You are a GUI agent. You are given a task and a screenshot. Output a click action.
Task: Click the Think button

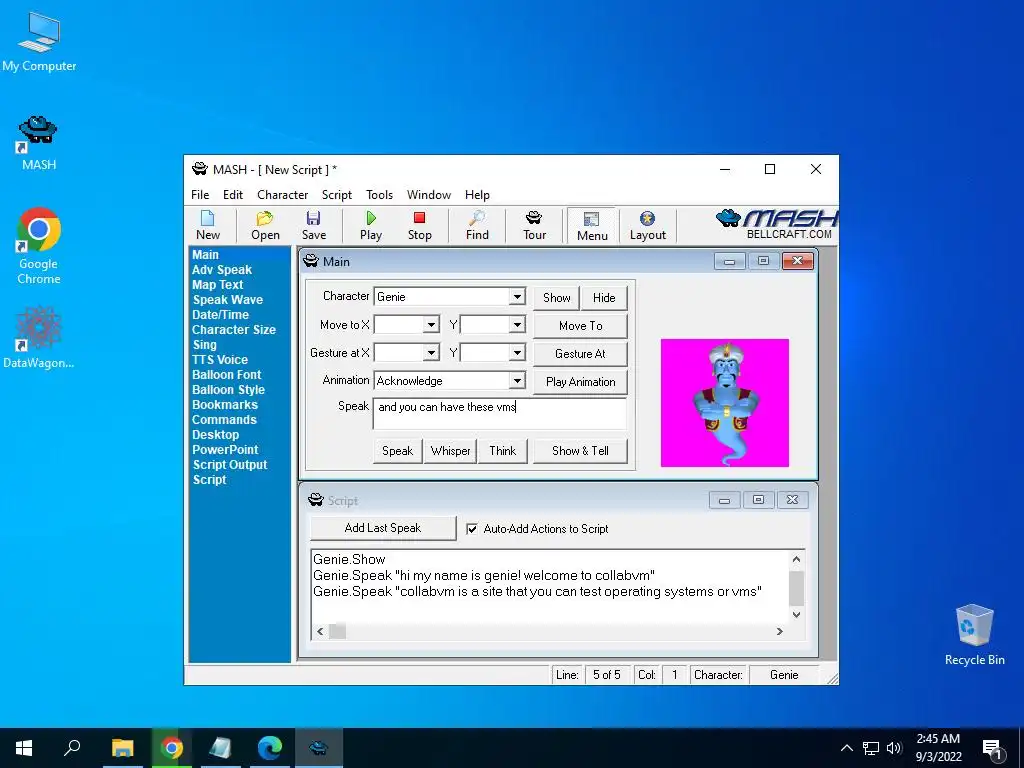tap(502, 451)
